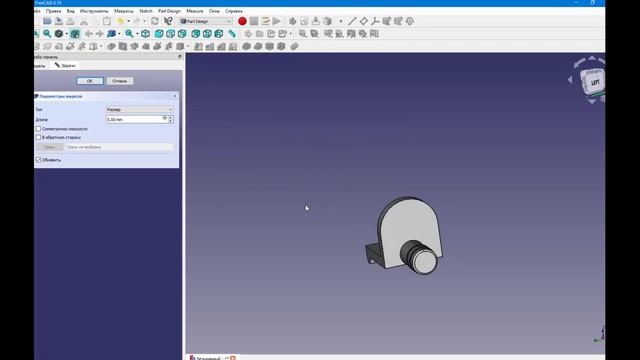
Task: Click the face selection button
Action: (49, 147)
